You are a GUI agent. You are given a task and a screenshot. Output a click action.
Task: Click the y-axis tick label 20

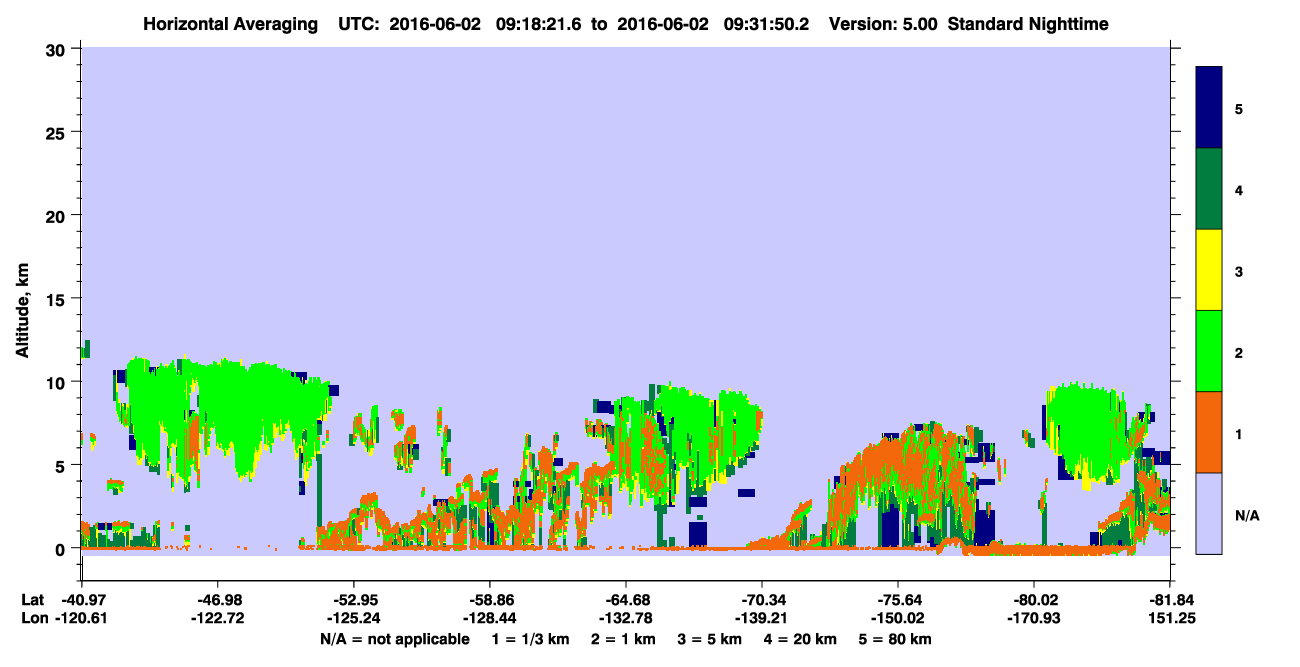(57, 215)
